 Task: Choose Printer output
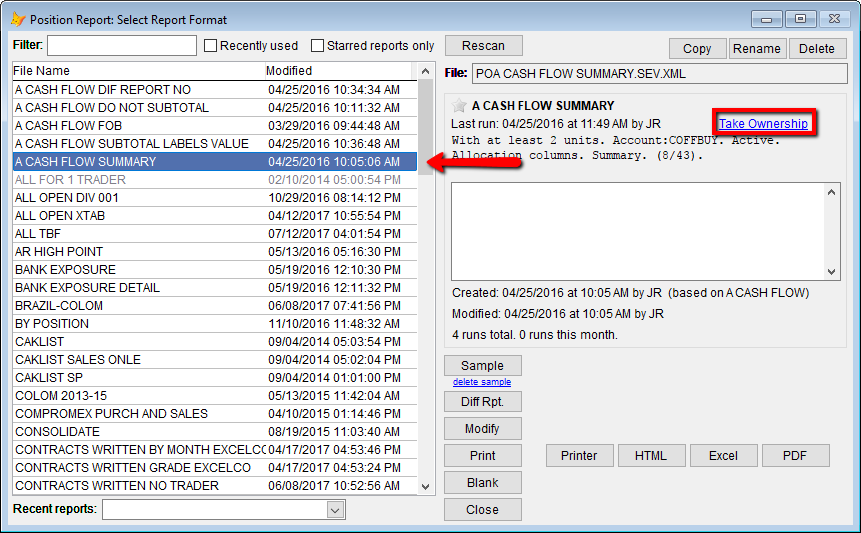tap(579, 456)
